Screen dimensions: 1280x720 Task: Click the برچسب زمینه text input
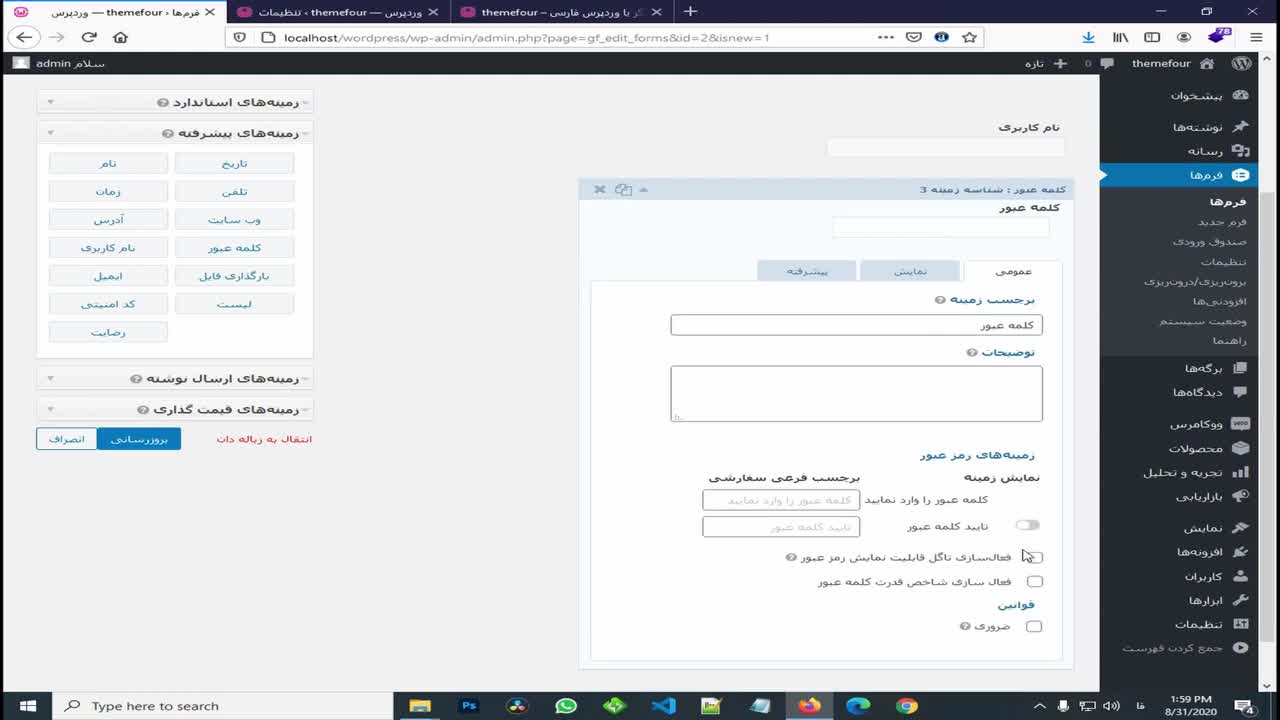coord(856,325)
